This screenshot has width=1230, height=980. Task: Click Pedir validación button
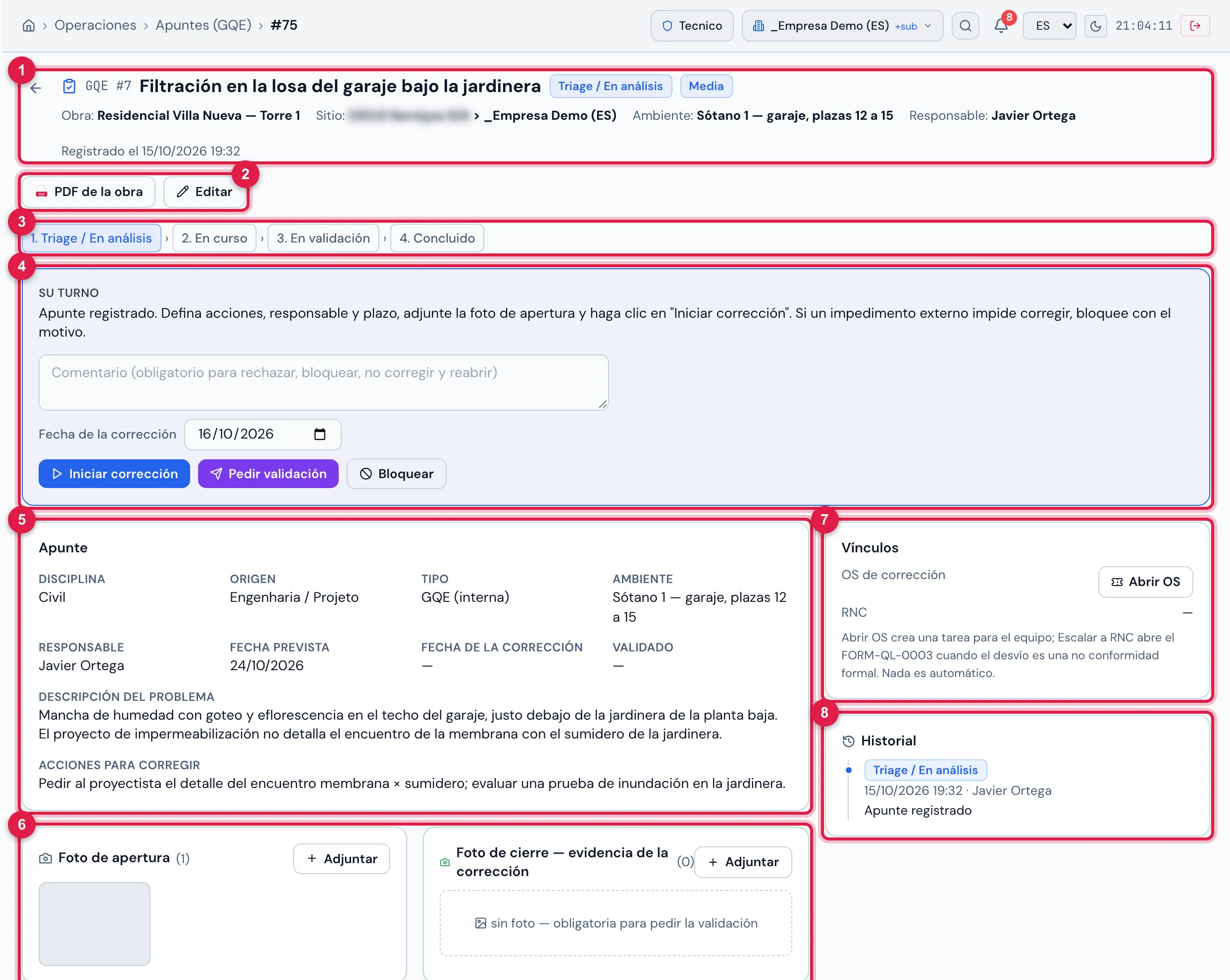coord(268,474)
